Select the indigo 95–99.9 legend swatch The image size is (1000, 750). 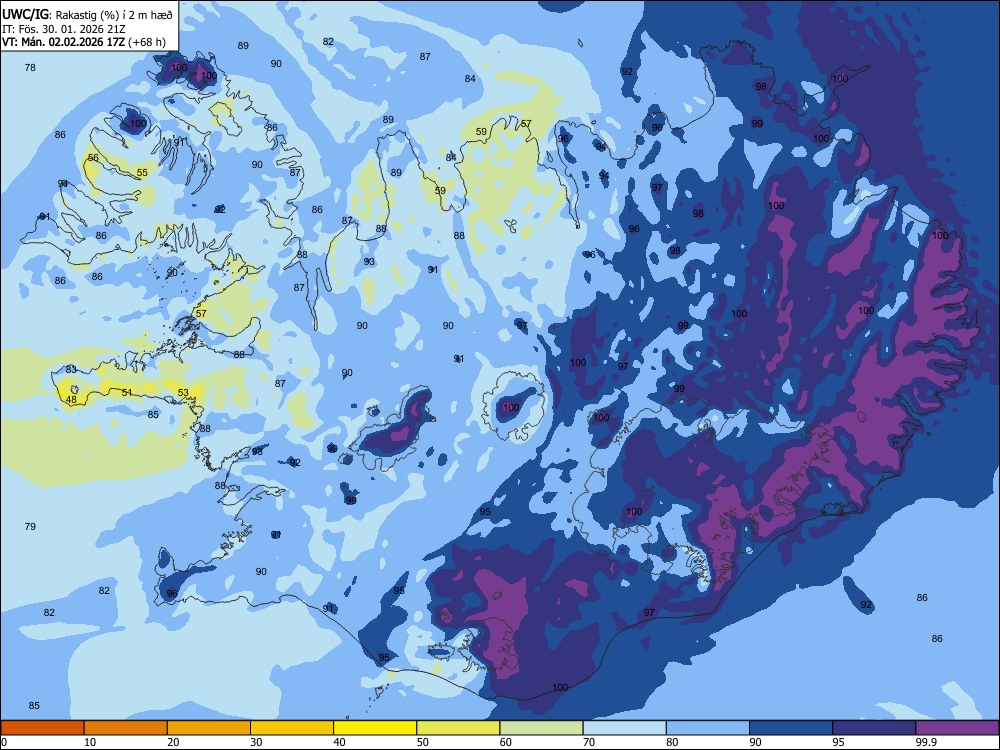pyautogui.click(x=874, y=728)
